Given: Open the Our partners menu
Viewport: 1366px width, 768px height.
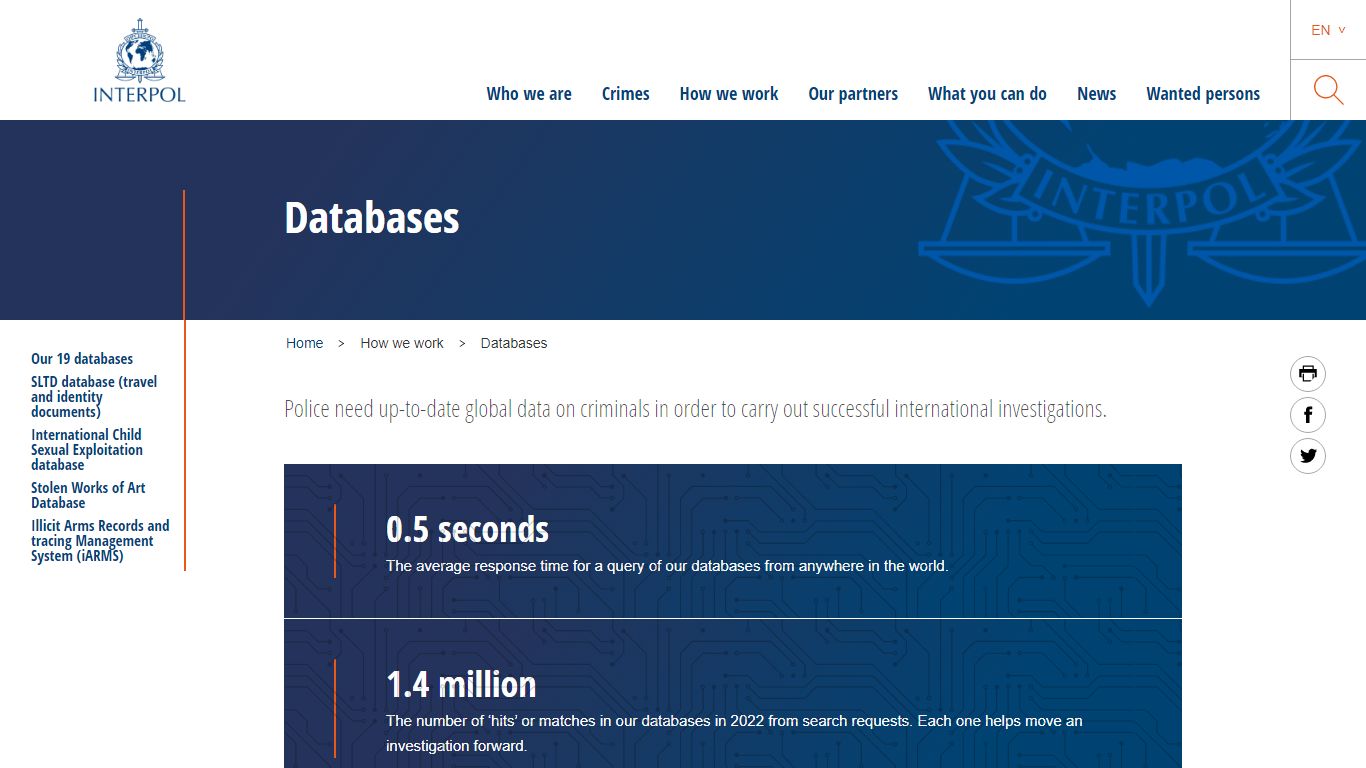Looking at the screenshot, I should click(x=853, y=94).
